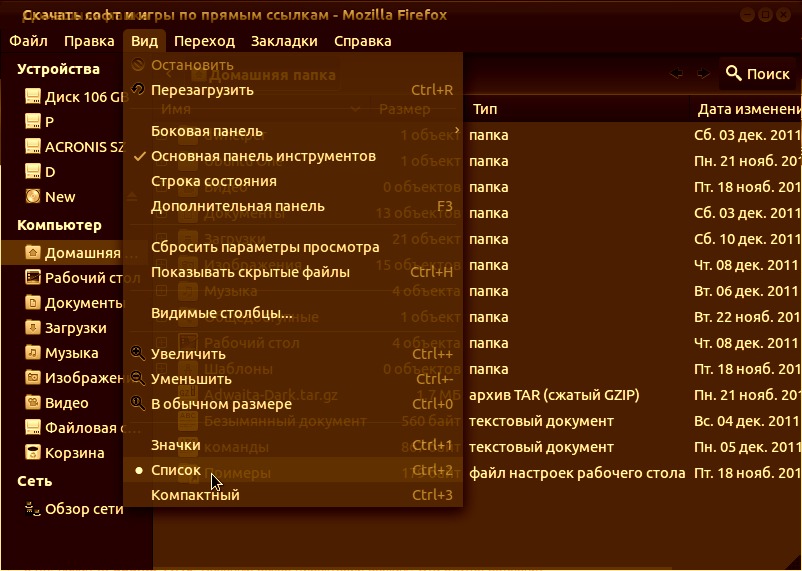Toggle Строка состояния in the View menu

point(213,181)
